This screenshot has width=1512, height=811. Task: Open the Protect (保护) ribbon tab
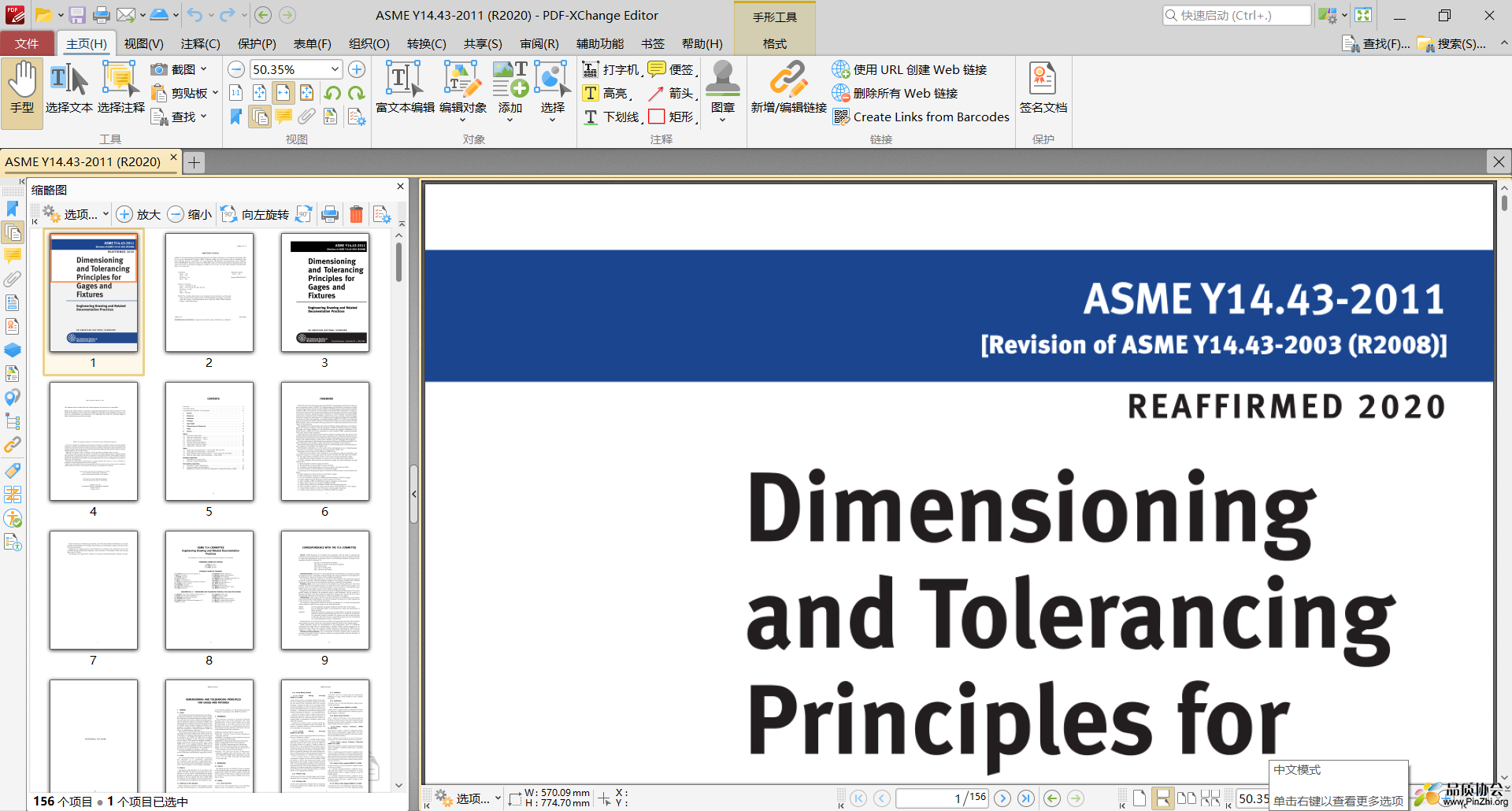[257, 43]
